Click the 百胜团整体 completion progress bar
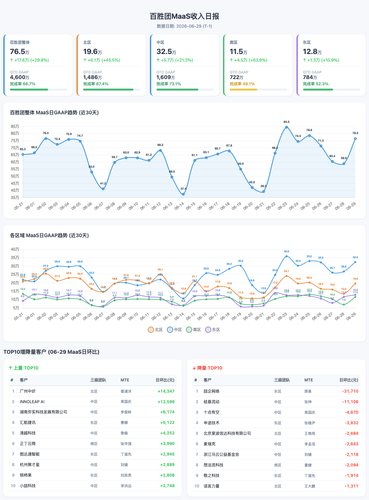369x500 pixels. click(x=38, y=89)
